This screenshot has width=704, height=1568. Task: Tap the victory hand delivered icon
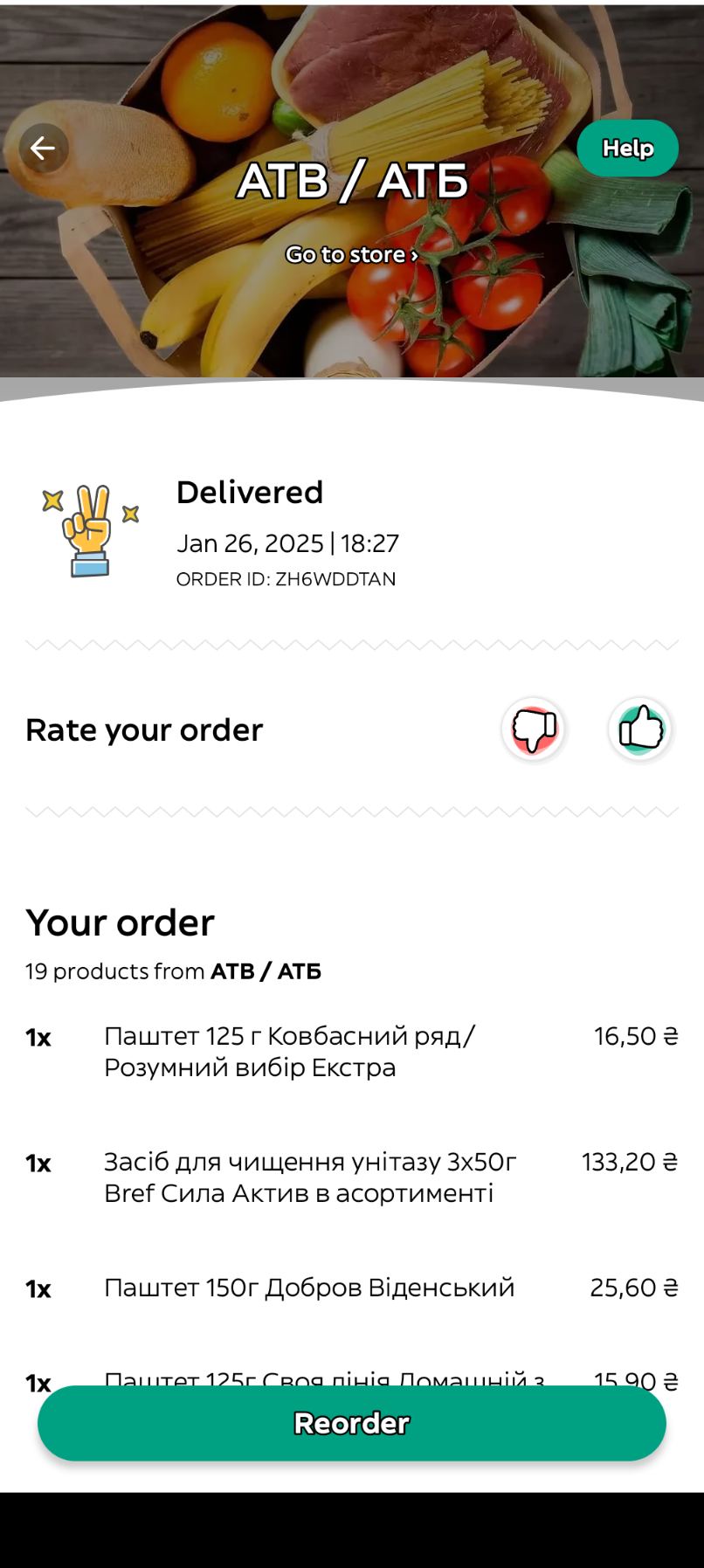click(x=90, y=530)
